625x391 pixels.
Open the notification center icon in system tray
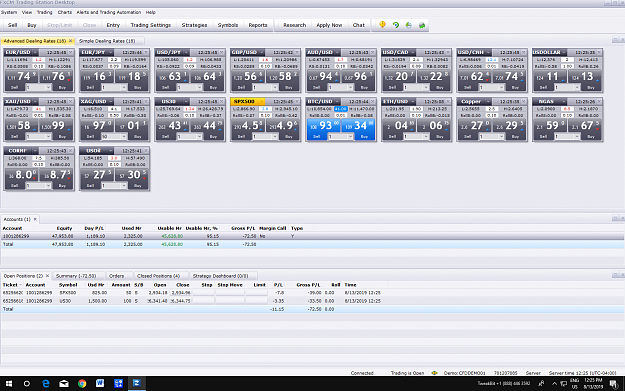(613, 384)
